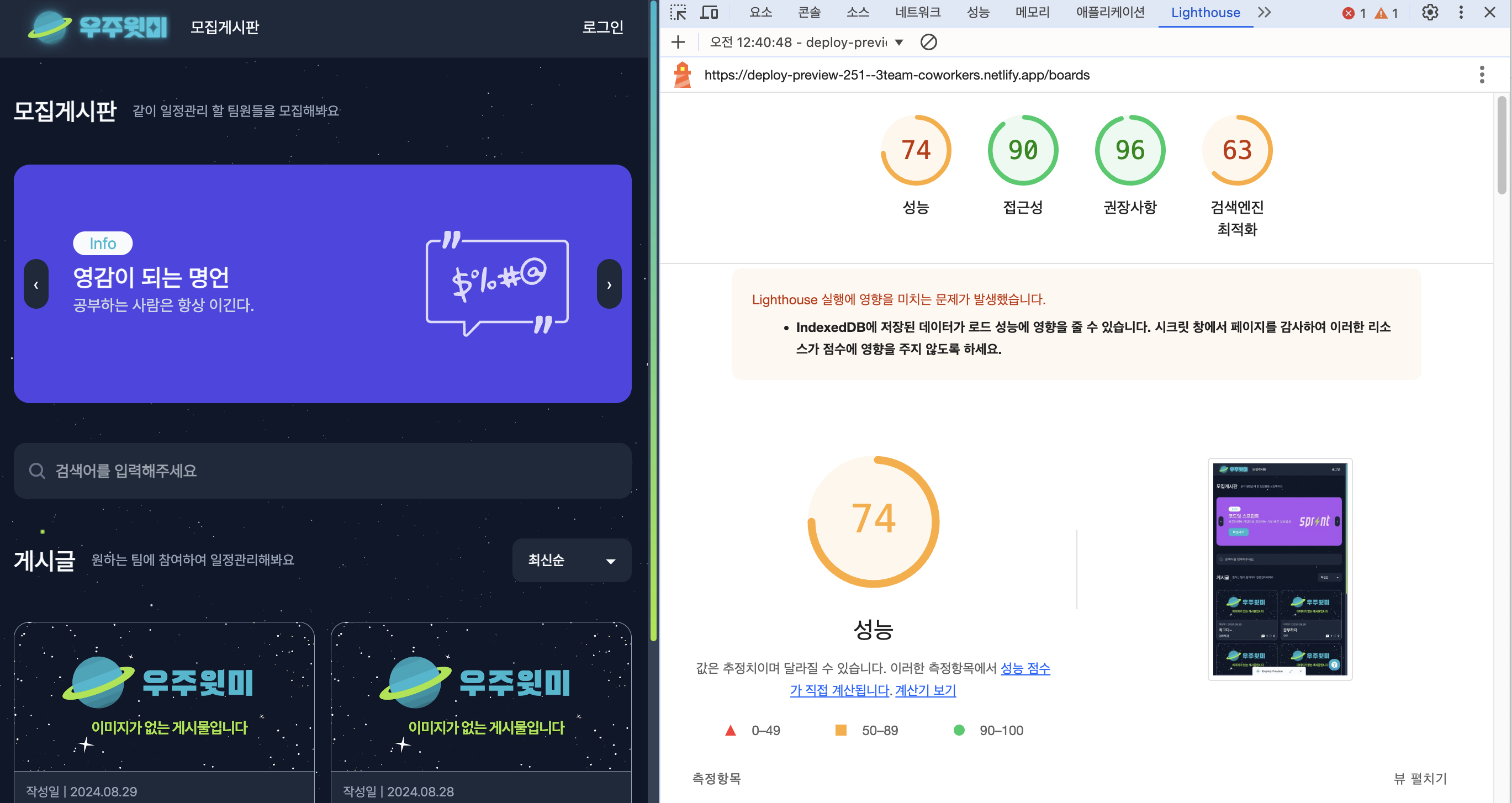Click the plus icon for new report
The height and width of the screenshot is (803, 1512).
point(678,43)
